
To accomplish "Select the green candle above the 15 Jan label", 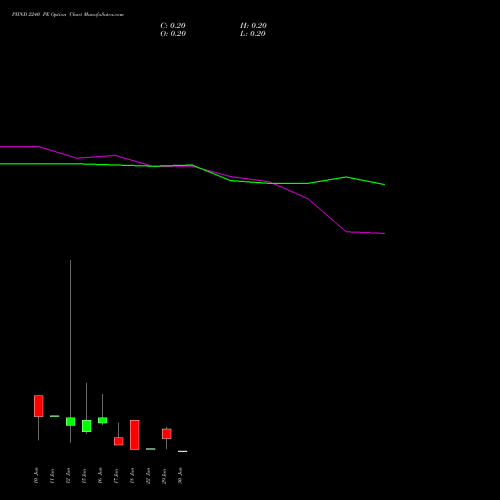I will click(x=87, y=426).
